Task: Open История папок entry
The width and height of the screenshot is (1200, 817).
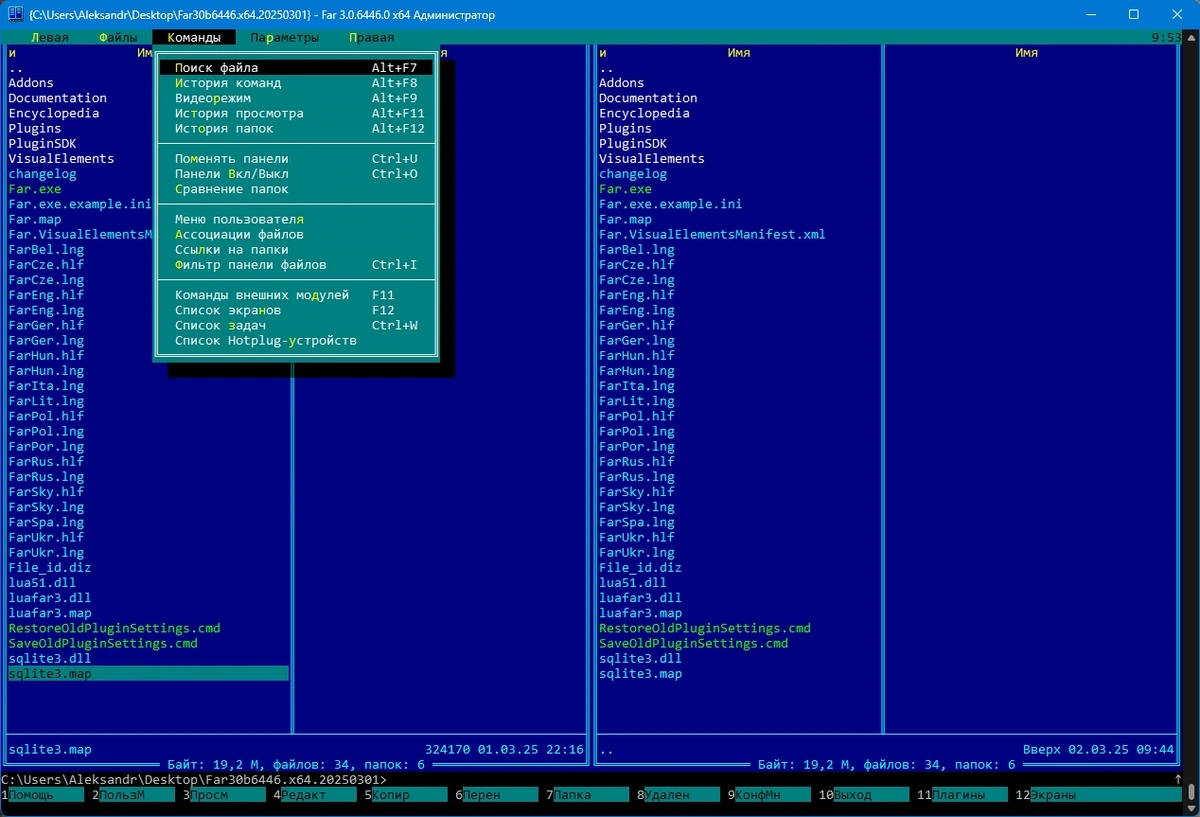Action: [296, 128]
